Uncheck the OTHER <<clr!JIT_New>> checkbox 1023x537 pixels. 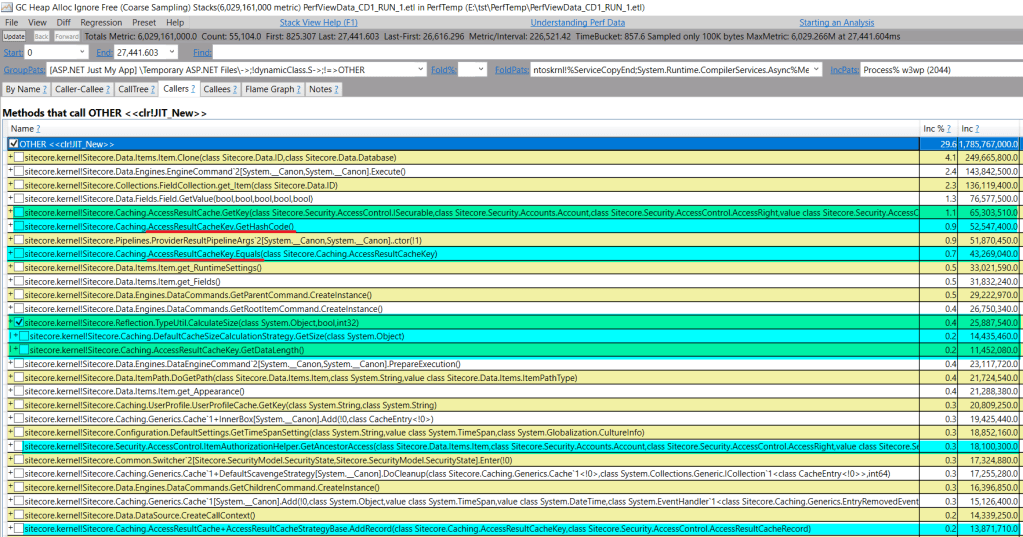pos(13,144)
